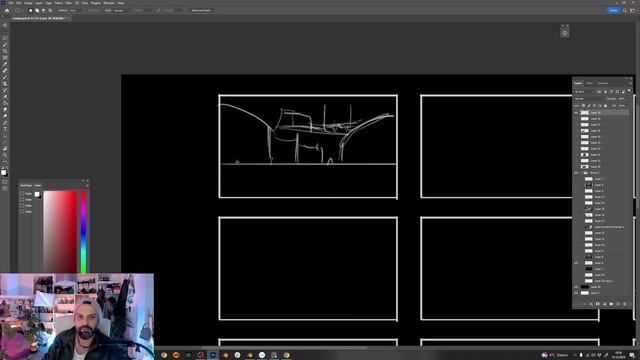This screenshot has height=360, width=640.
Task: Choose the Intersect with Selection mode icon
Action: click(x=50, y=10)
